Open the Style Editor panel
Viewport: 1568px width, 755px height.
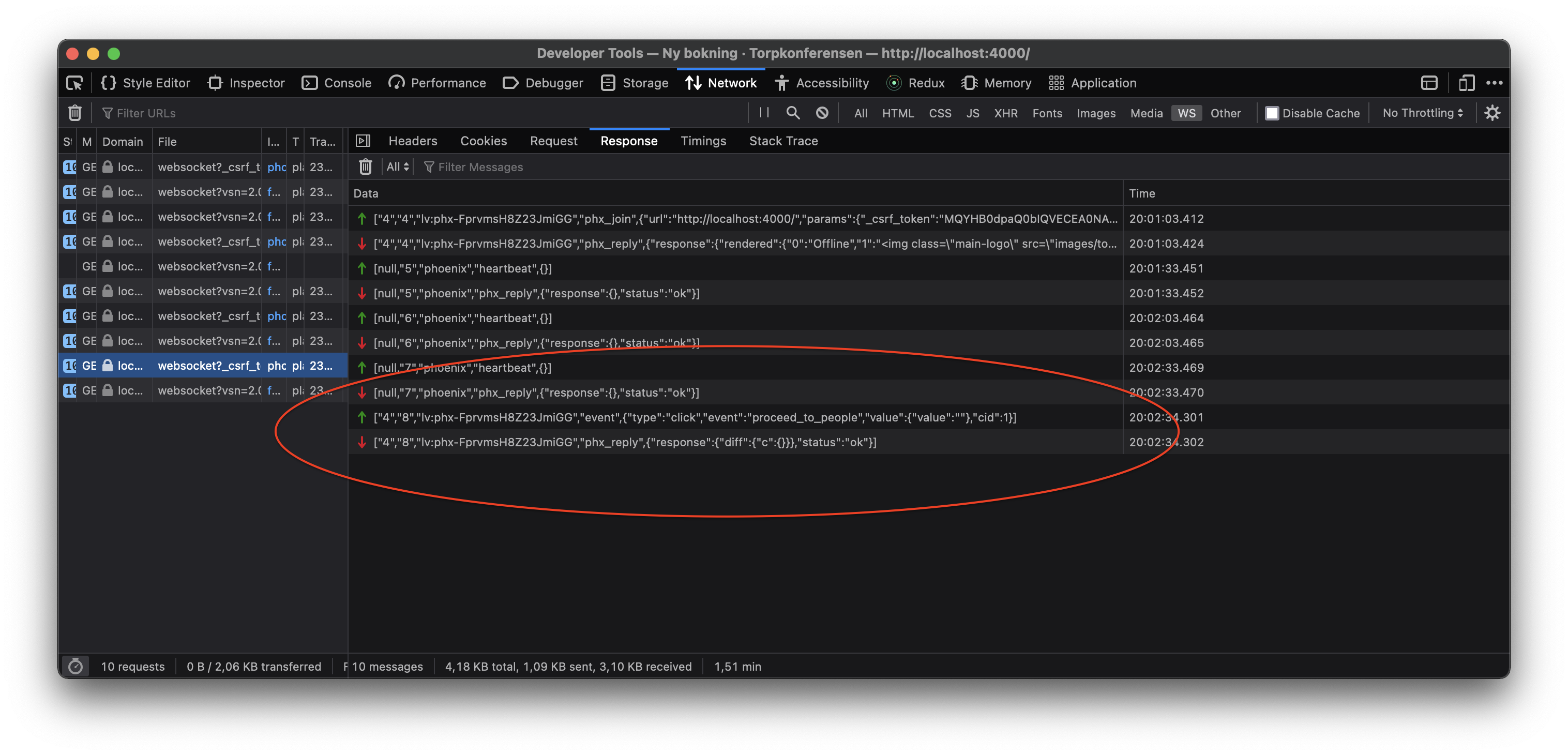click(145, 83)
